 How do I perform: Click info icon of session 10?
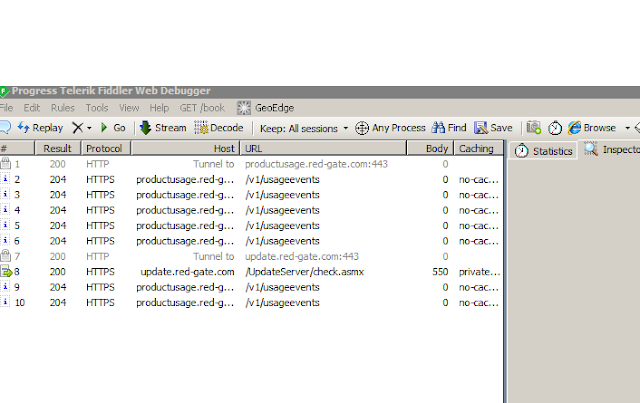tap(5, 302)
